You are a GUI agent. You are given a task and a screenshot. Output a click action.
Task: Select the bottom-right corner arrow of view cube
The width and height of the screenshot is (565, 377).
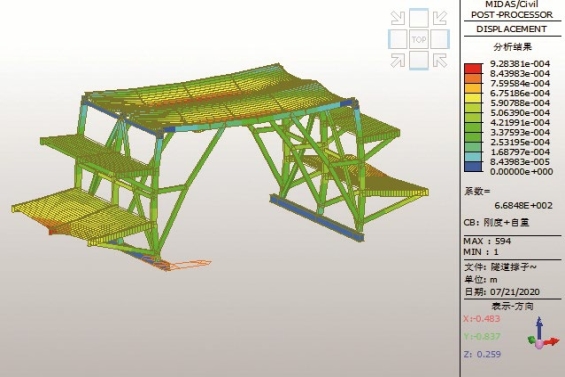tap(440, 60)
